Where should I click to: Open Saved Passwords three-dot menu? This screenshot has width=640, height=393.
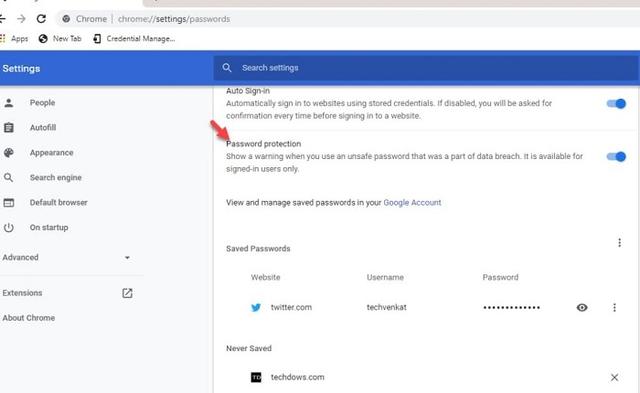tap(620, 243)
